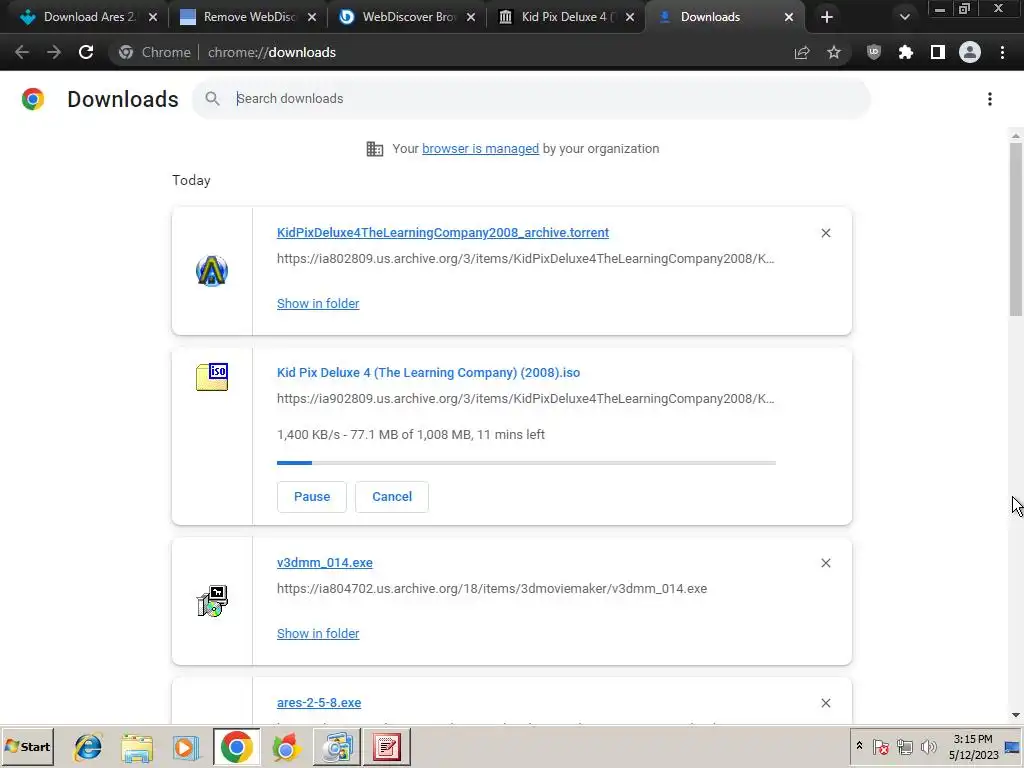Open the ares-2-5-8.exe file link
Viewport: 1024px width, 768px height.
tap(319, 703)
